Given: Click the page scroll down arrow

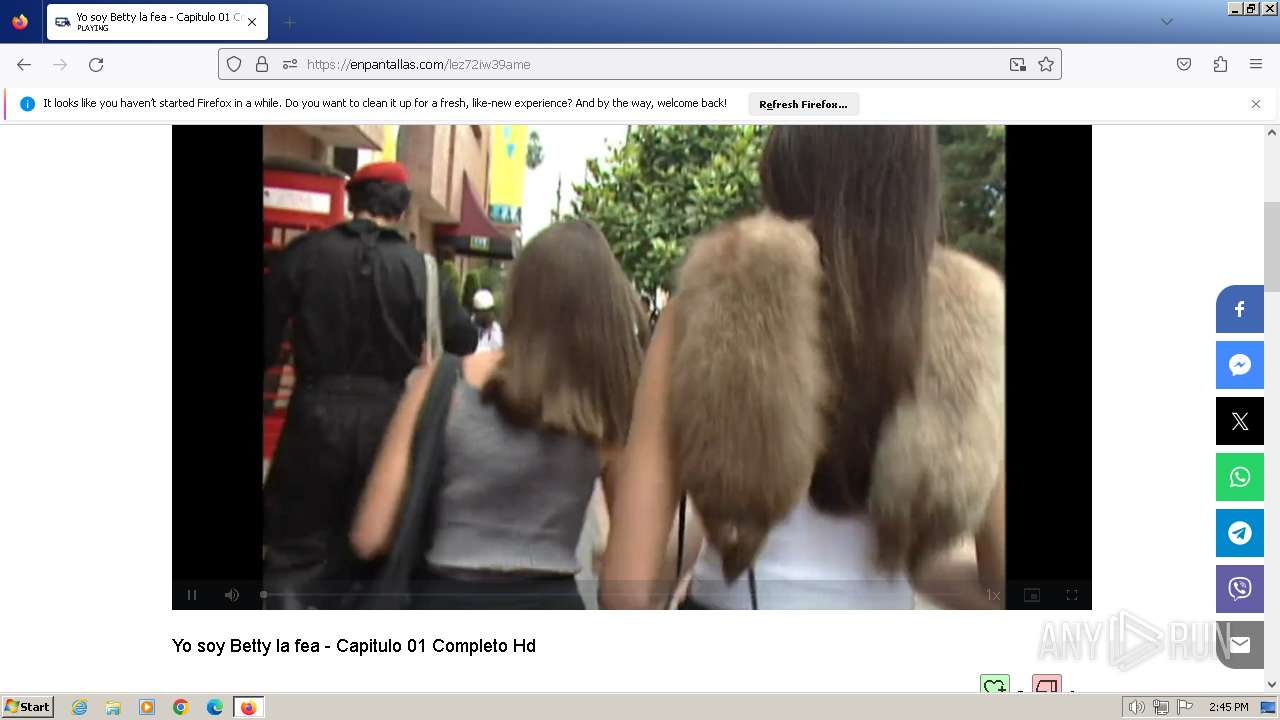Looking at the screenshot, I should point(1272,685).
